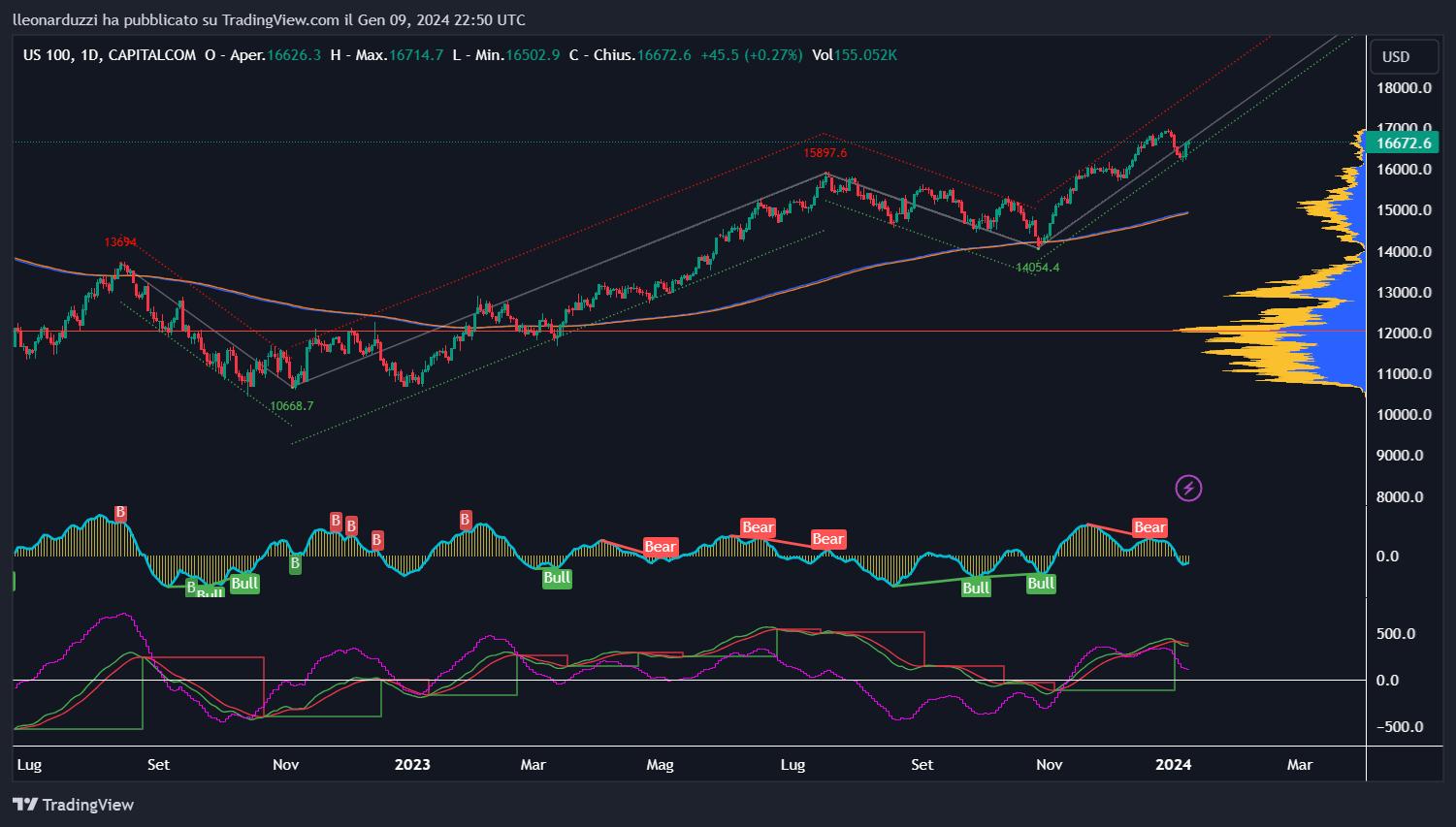Click the high value 16714.7
Viewport: 1456px width, 827px height.
(x=416, y=55)
